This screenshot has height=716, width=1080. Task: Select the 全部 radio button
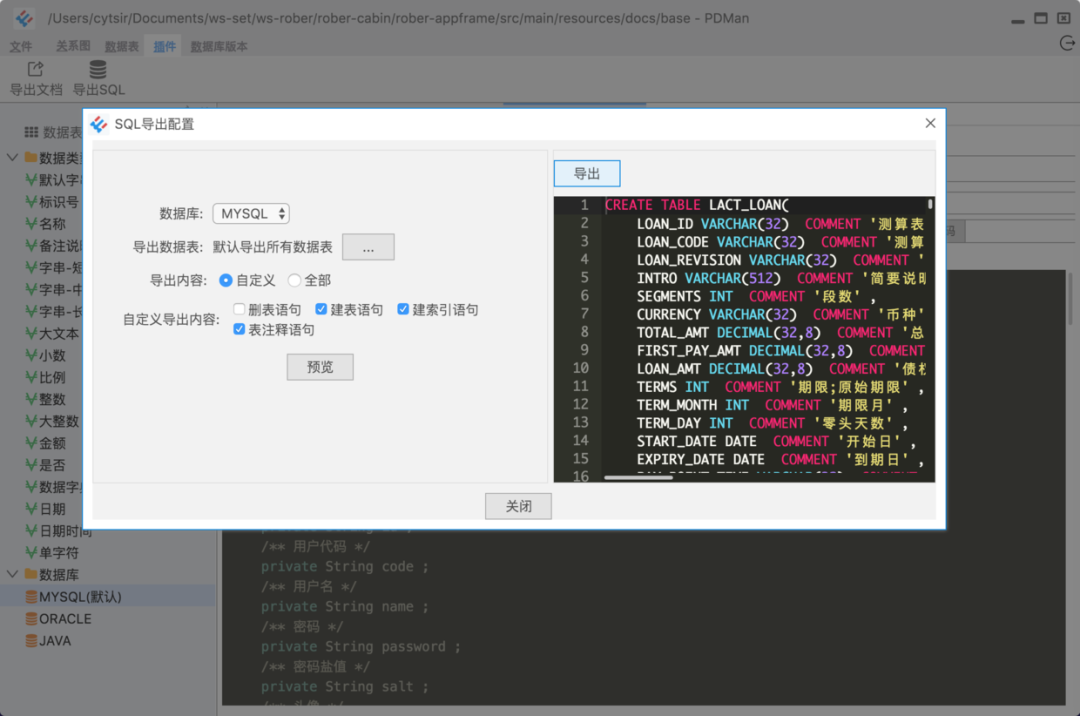[x=294, y=280]
